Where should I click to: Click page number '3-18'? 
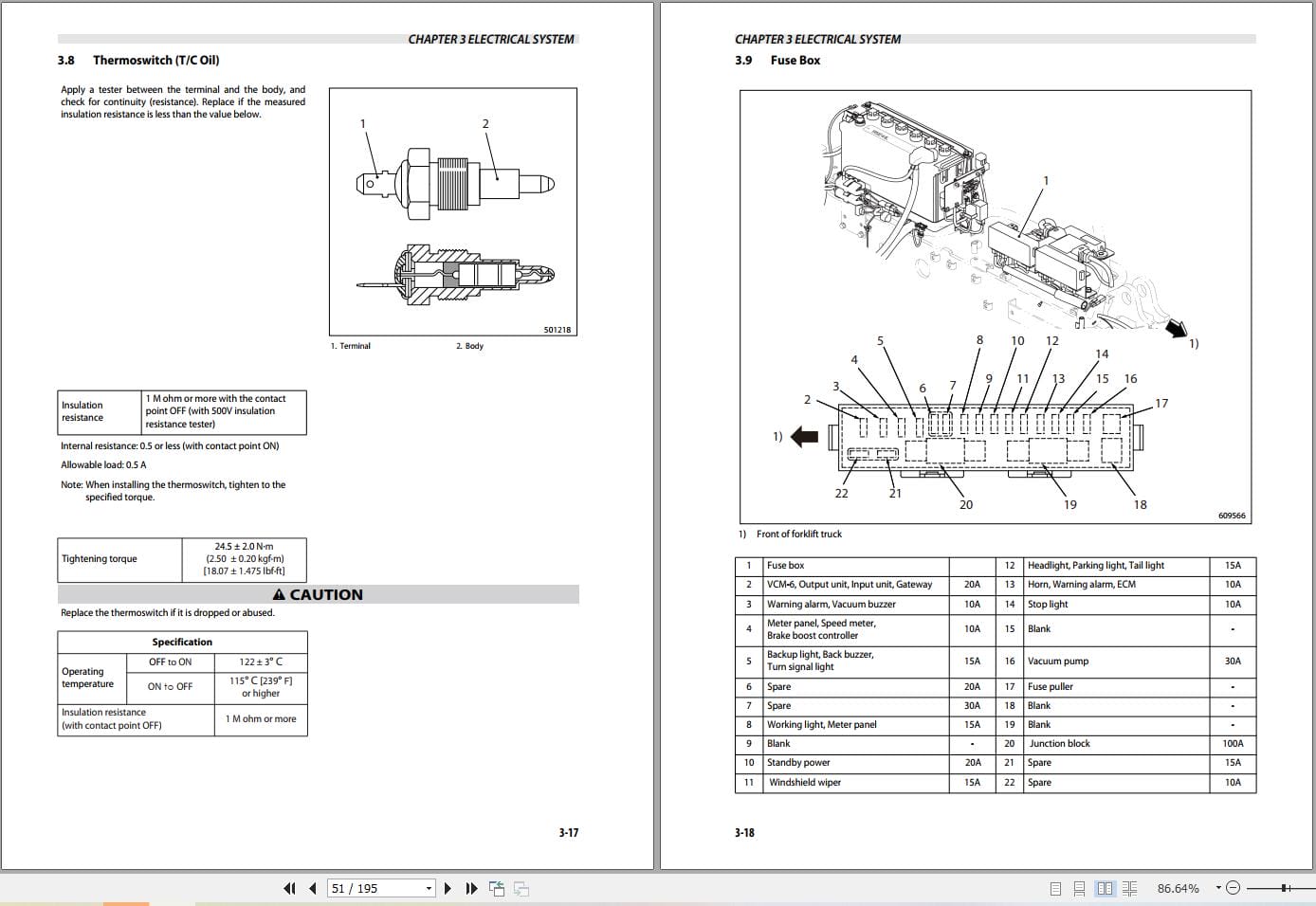coord(744,833)
